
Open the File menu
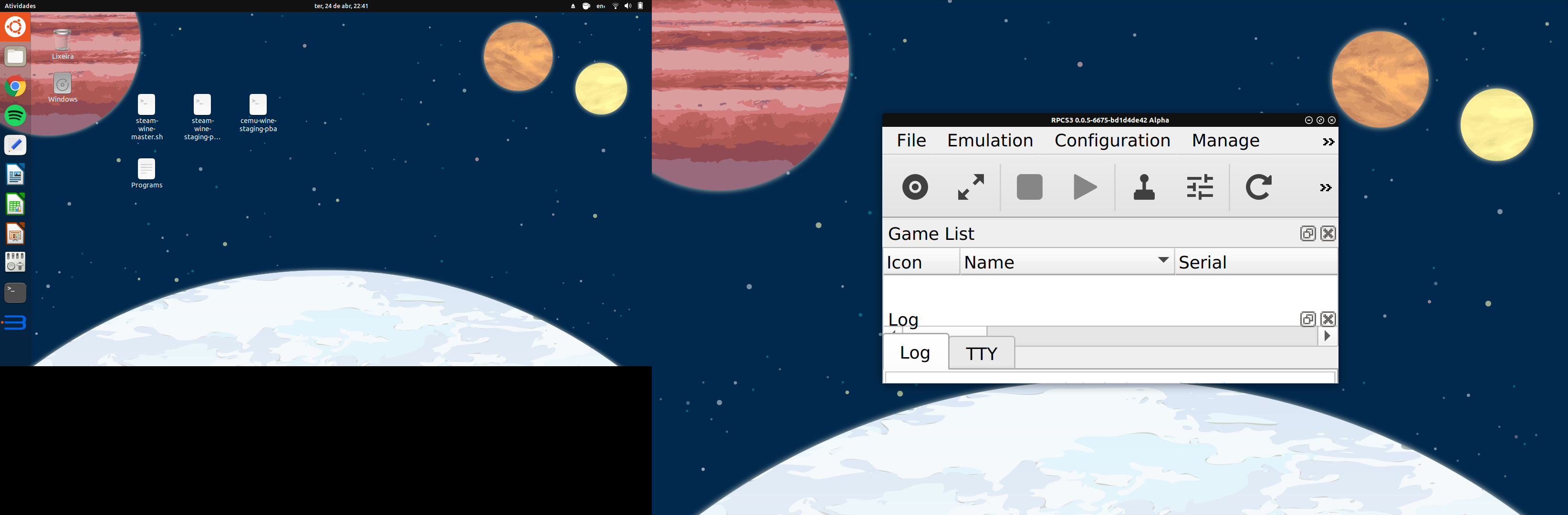tap(910, 141)
